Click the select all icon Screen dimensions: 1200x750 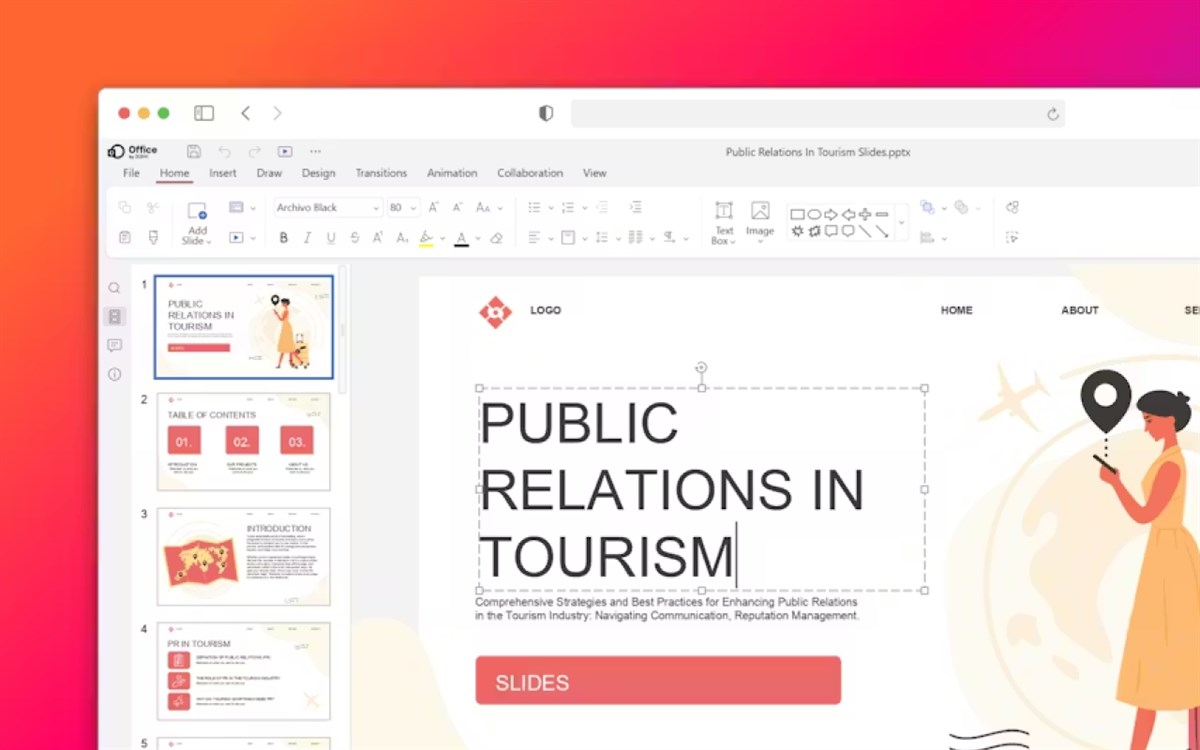[1013, 237]
